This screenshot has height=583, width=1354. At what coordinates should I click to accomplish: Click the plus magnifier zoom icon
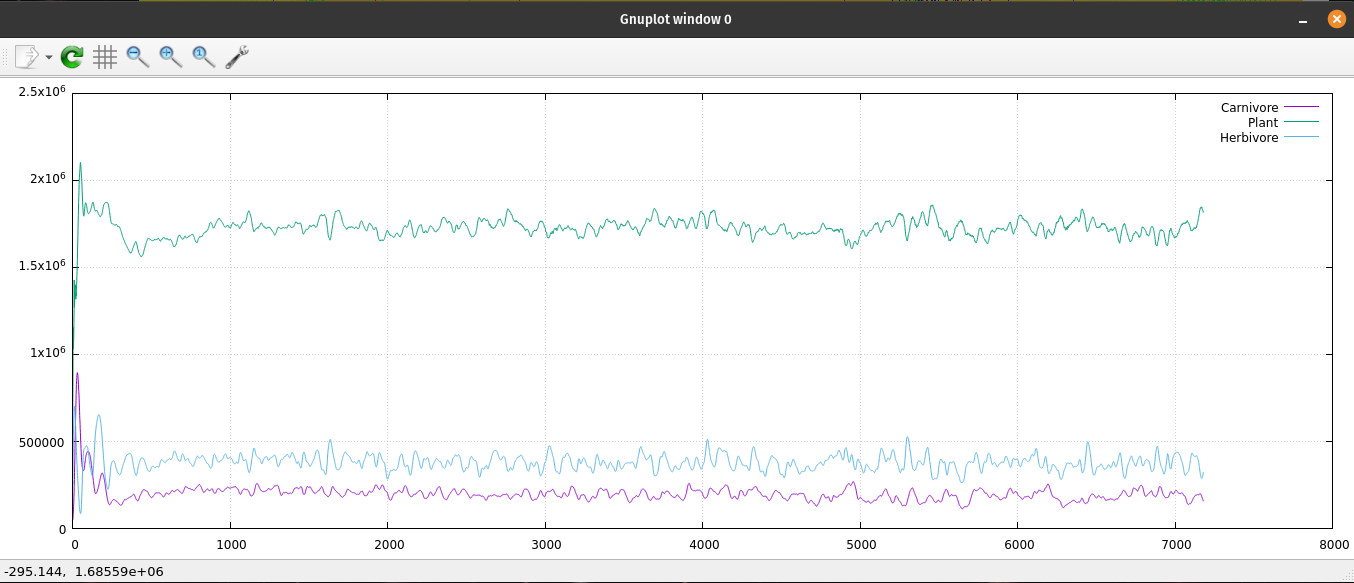tap(171, 57)
